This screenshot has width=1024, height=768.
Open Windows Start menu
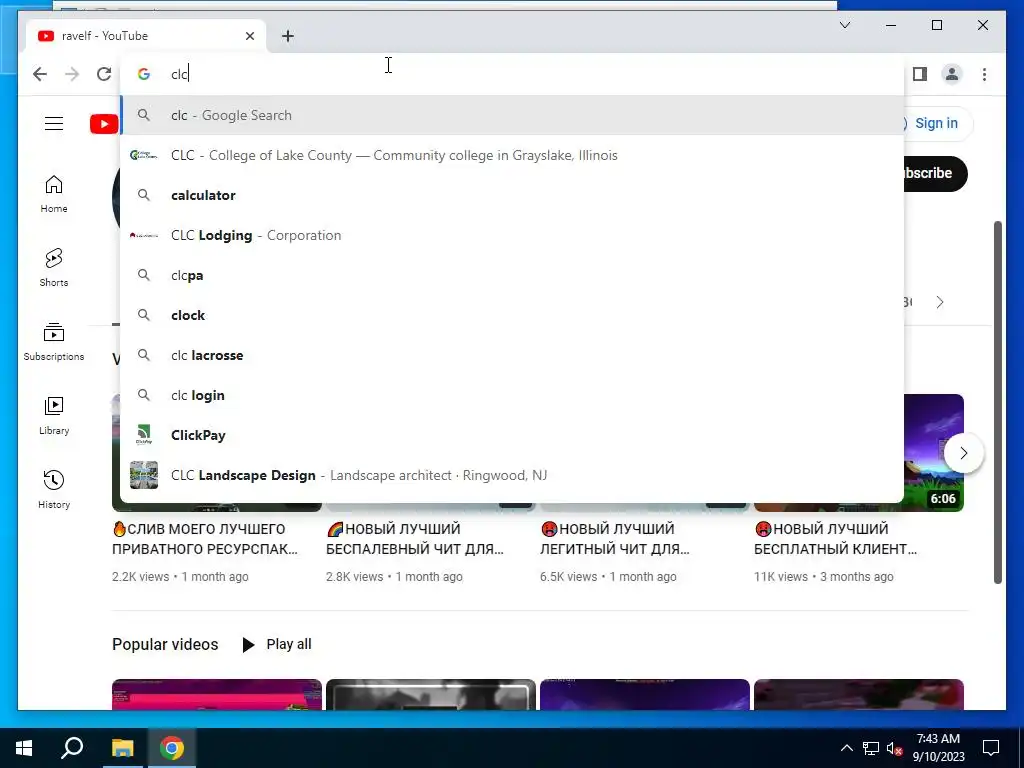24,748
